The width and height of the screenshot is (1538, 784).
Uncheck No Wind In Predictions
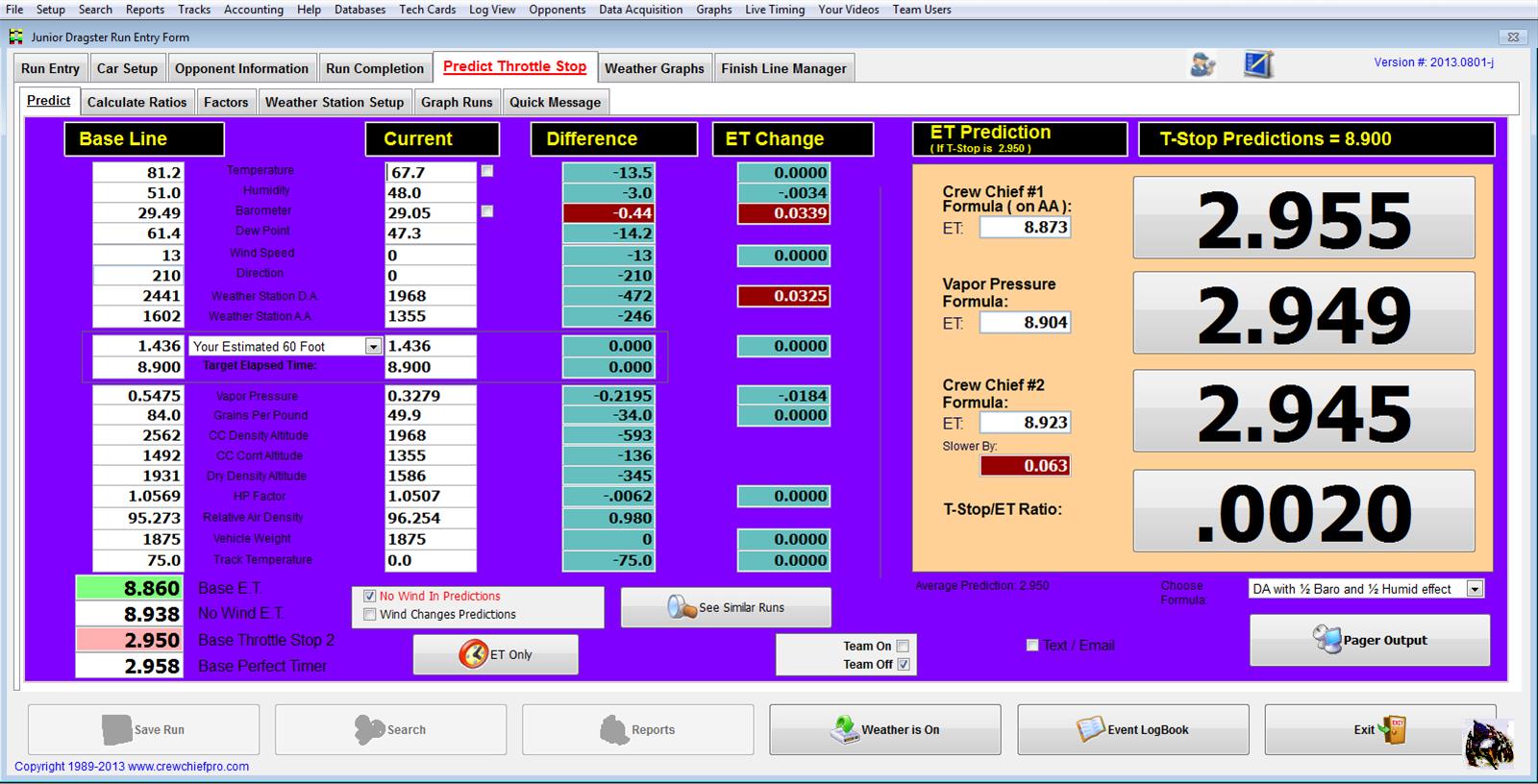click(370, 596)
